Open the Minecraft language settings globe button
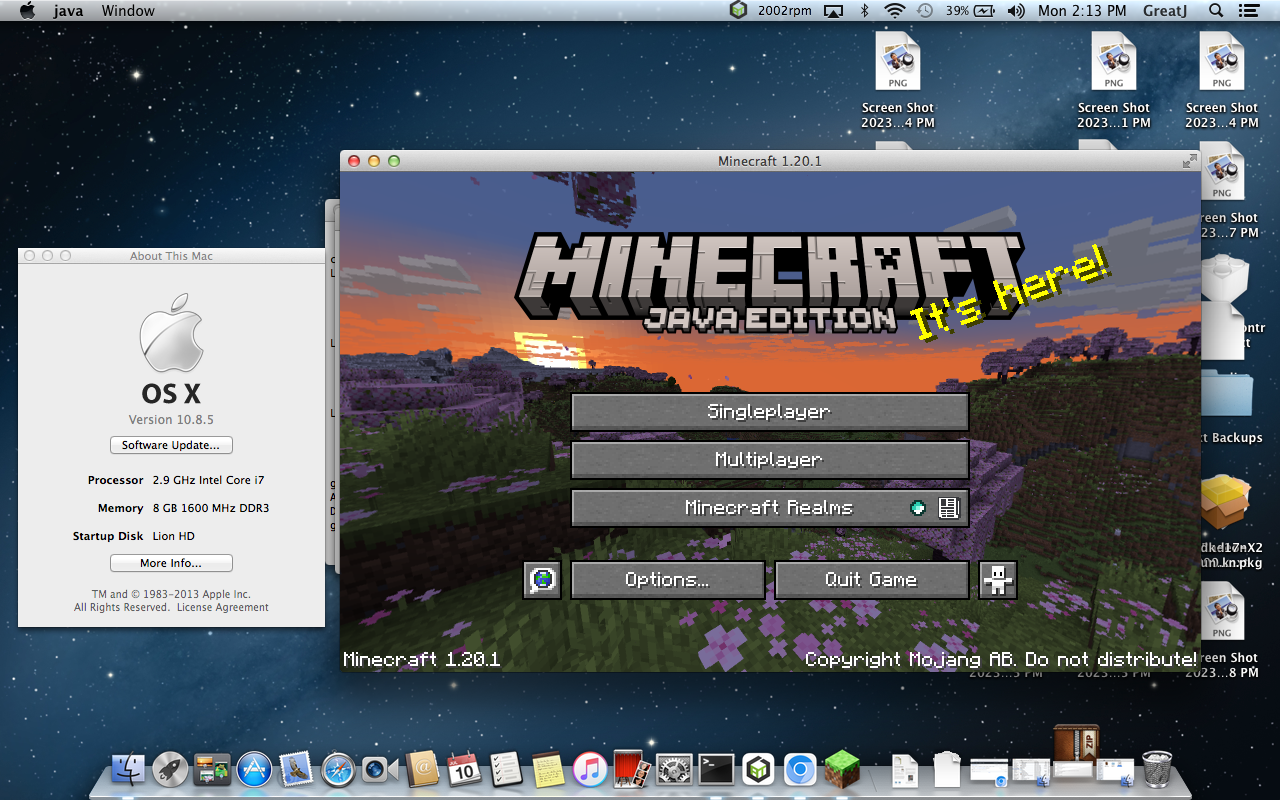 [x=542, y=580]
